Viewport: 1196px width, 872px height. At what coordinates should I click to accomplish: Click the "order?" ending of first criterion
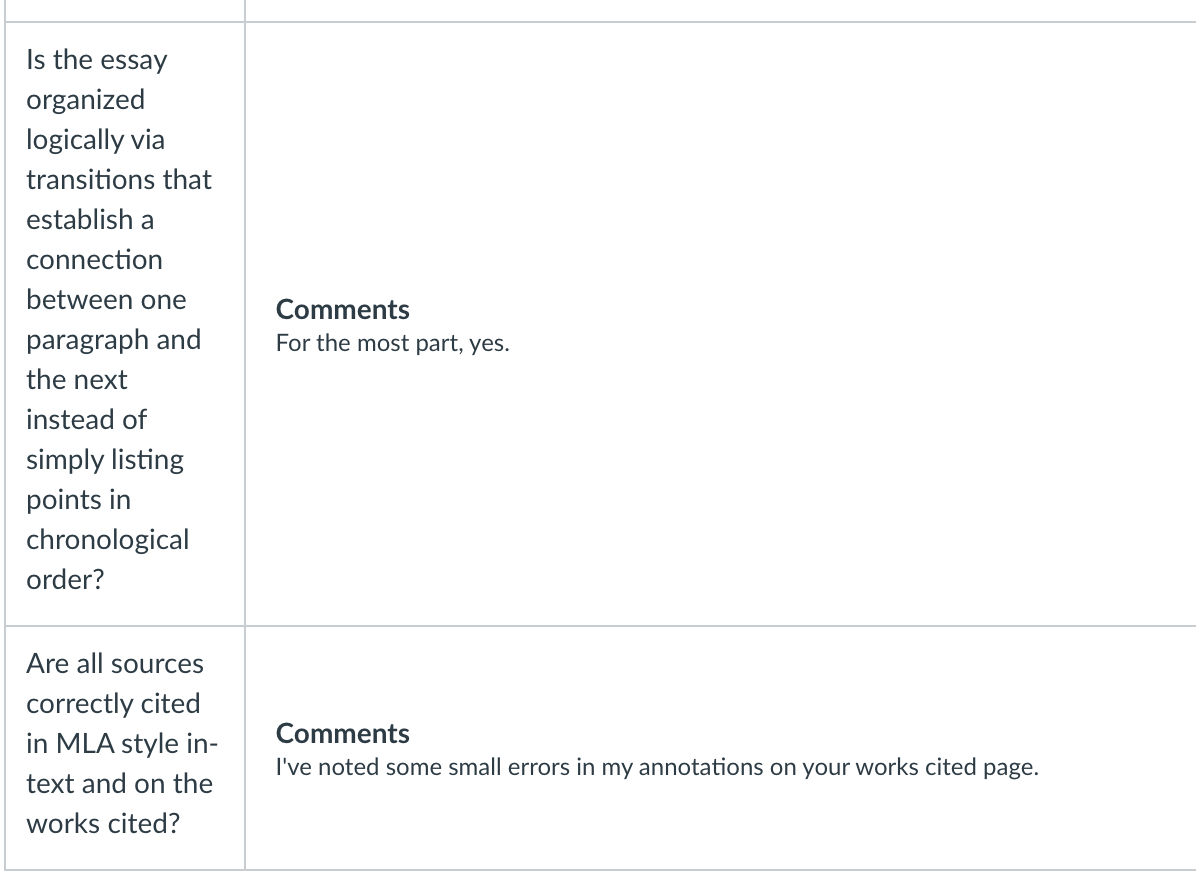point(65,580)
